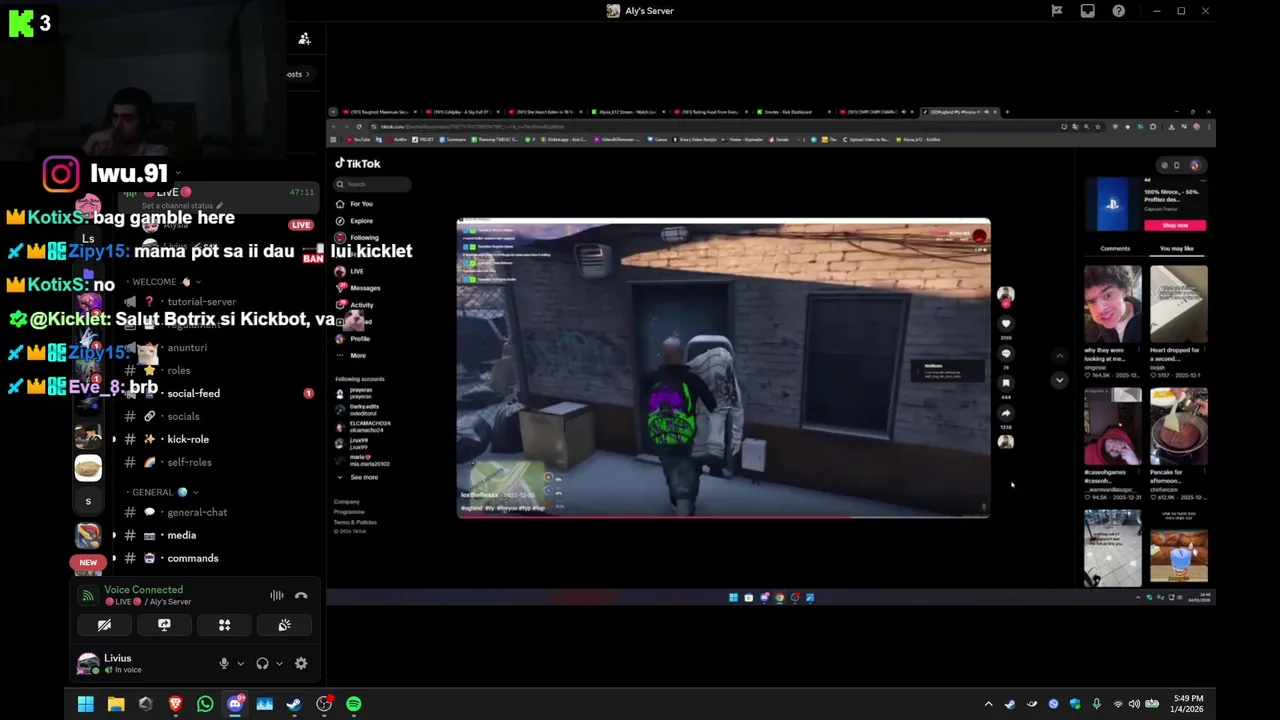Click TikTok search field in stream

373,184
